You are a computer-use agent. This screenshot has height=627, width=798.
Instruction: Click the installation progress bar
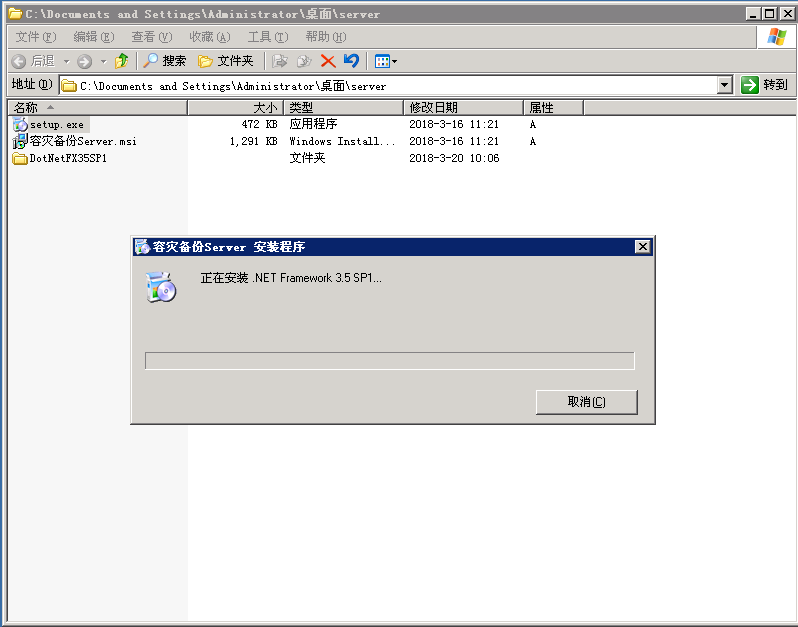tap(389, 361)
